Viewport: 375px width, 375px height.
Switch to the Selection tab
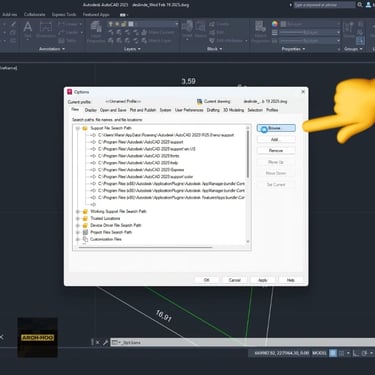[x=255, y=110]
